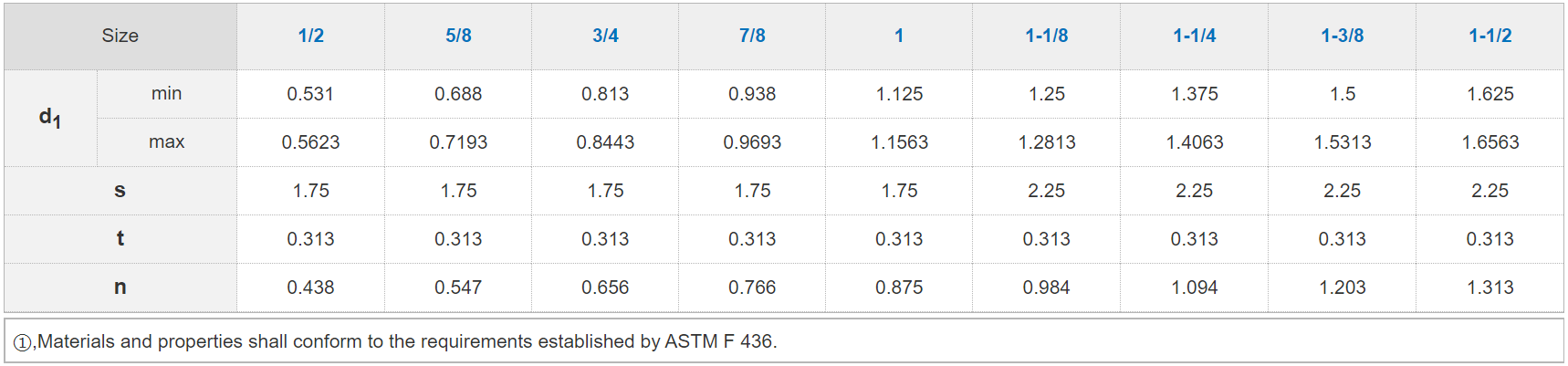The height and width of the screenshot is (366, 1568).
Task: Select the 3/4 size header link
Action: 605,36
